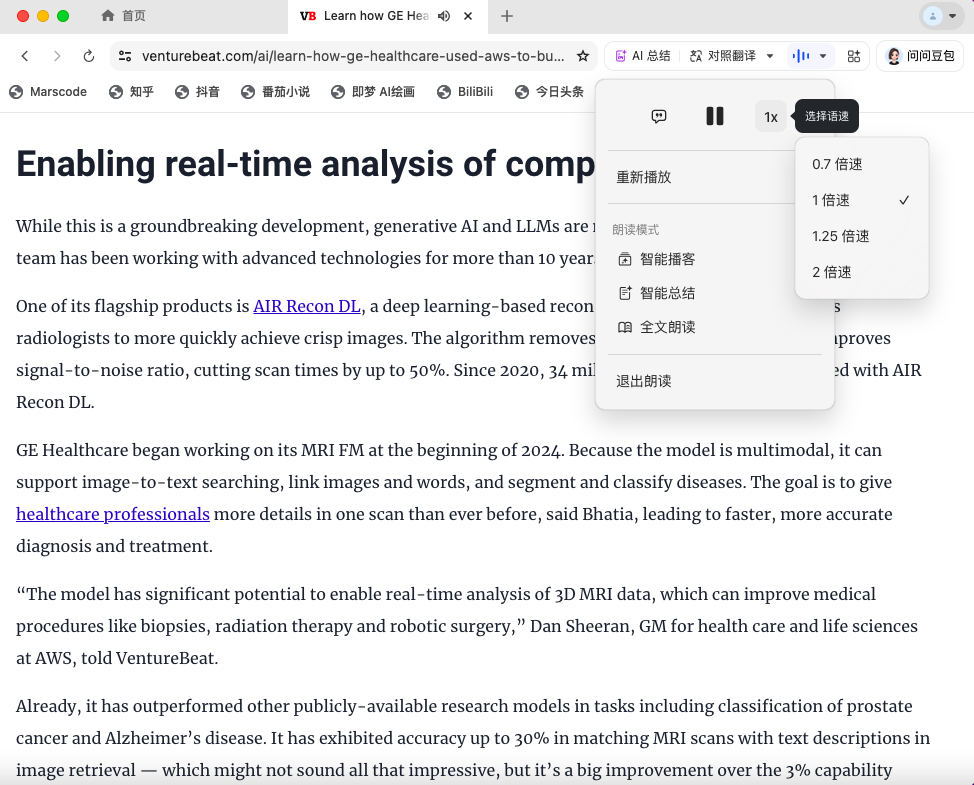Open the extensions grid icon
The image size is (974, 785).
(x=854, y=56)
